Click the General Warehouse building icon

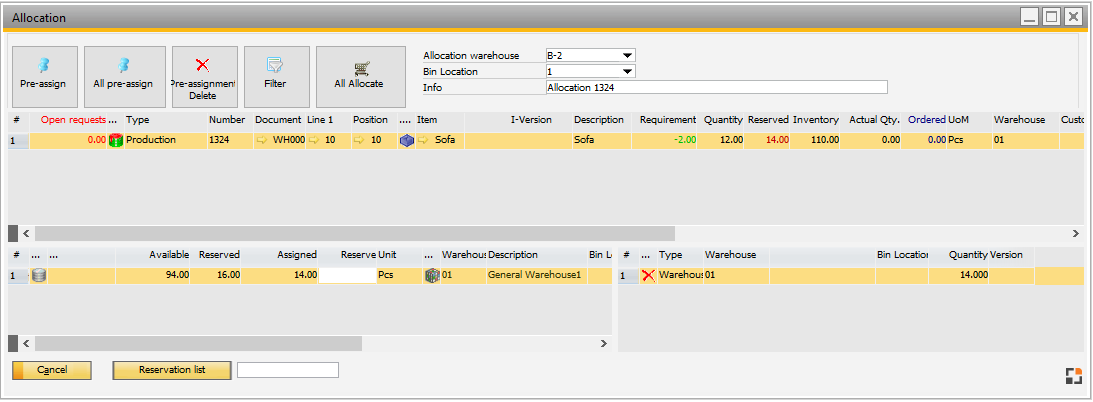(432, 275)
